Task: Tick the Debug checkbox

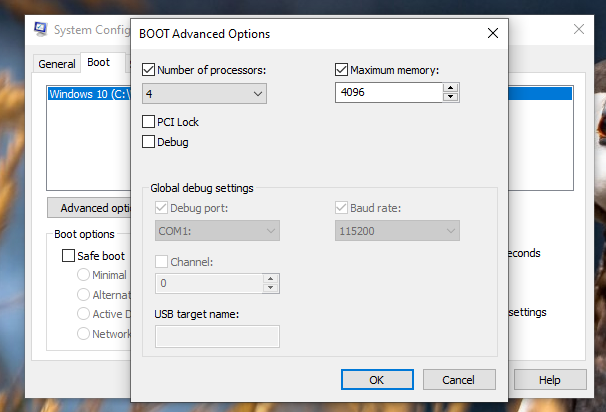Action: [x=149, y=142]
